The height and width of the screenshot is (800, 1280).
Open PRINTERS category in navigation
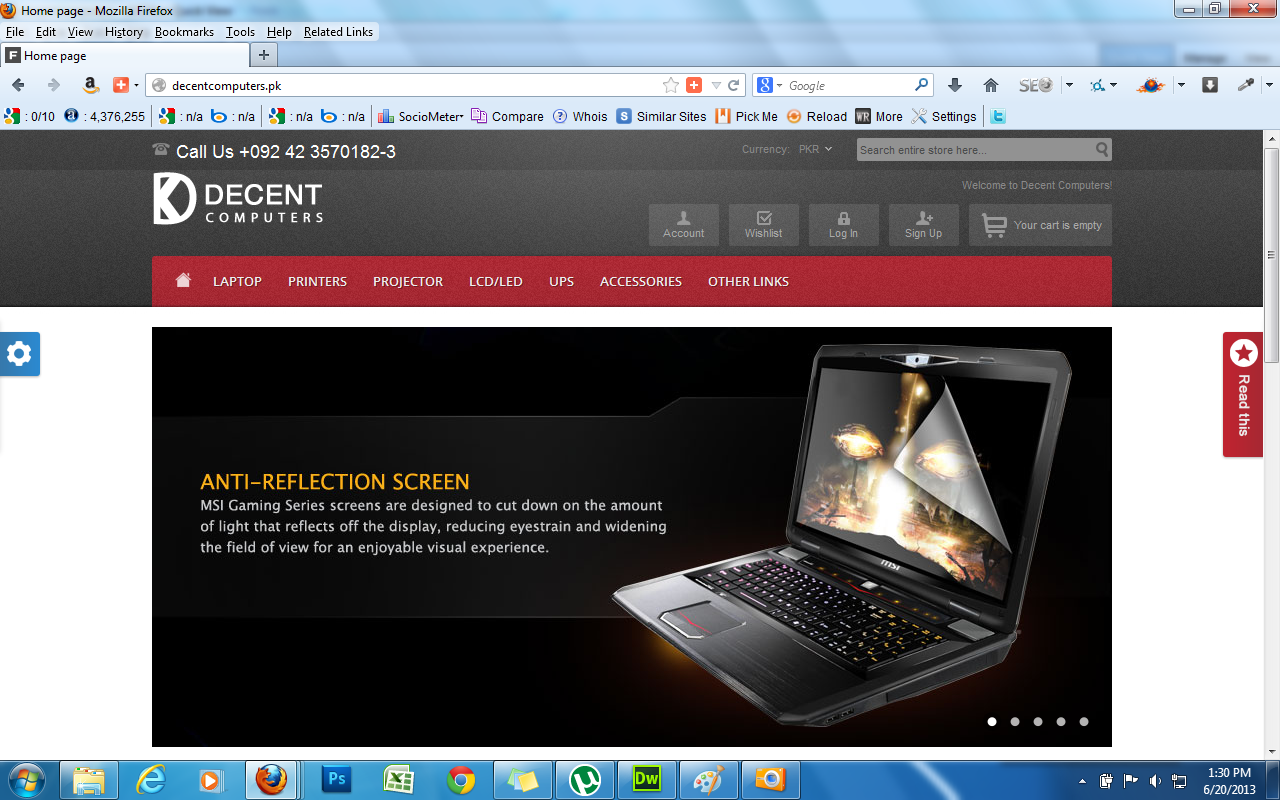(317, 281)
